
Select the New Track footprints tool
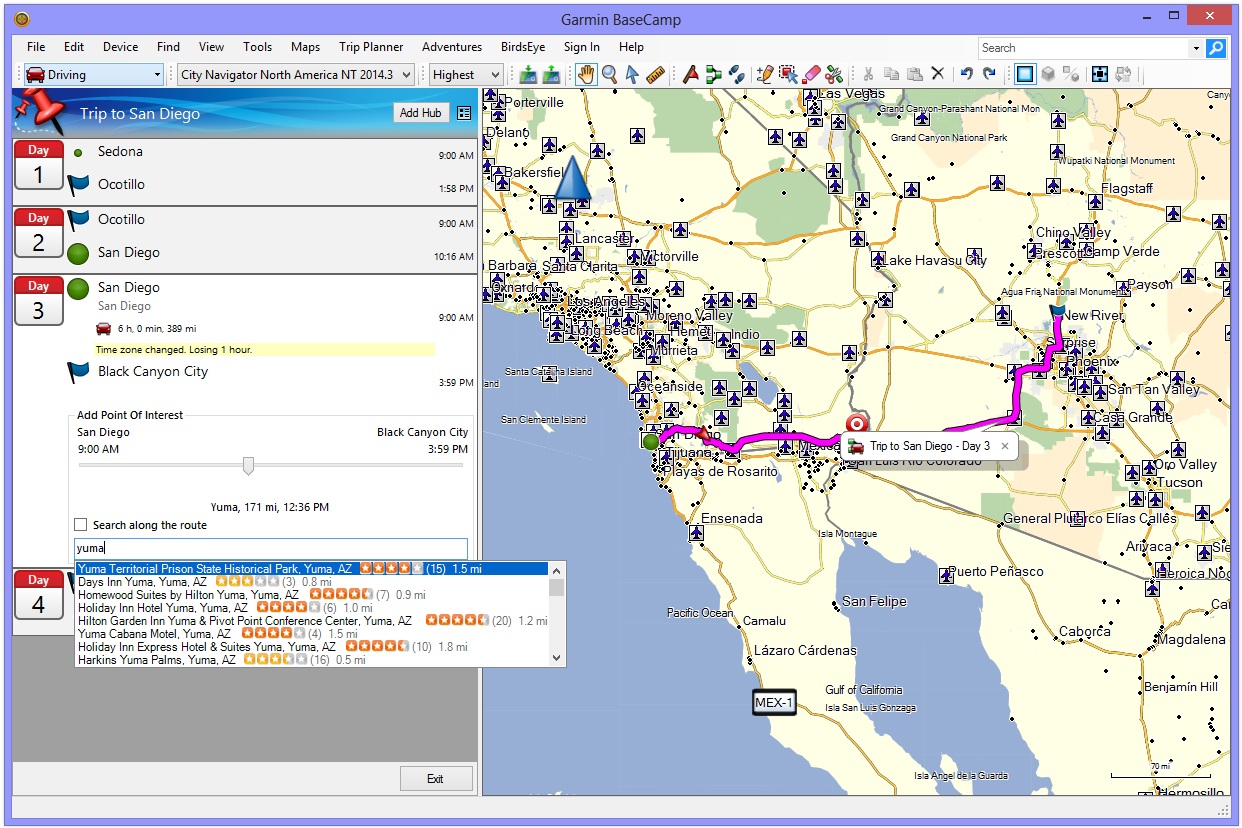(736, 74)
